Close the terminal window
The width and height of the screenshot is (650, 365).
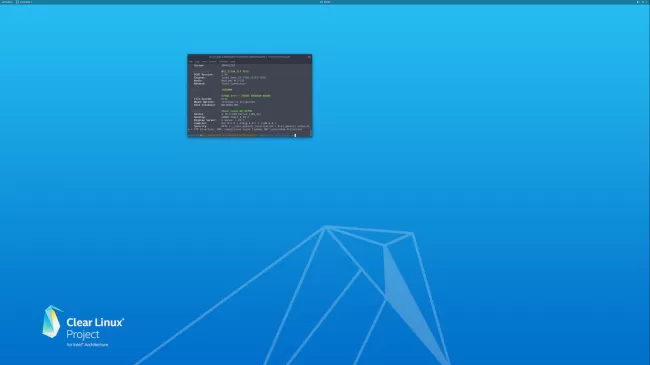tap(309, 57)
